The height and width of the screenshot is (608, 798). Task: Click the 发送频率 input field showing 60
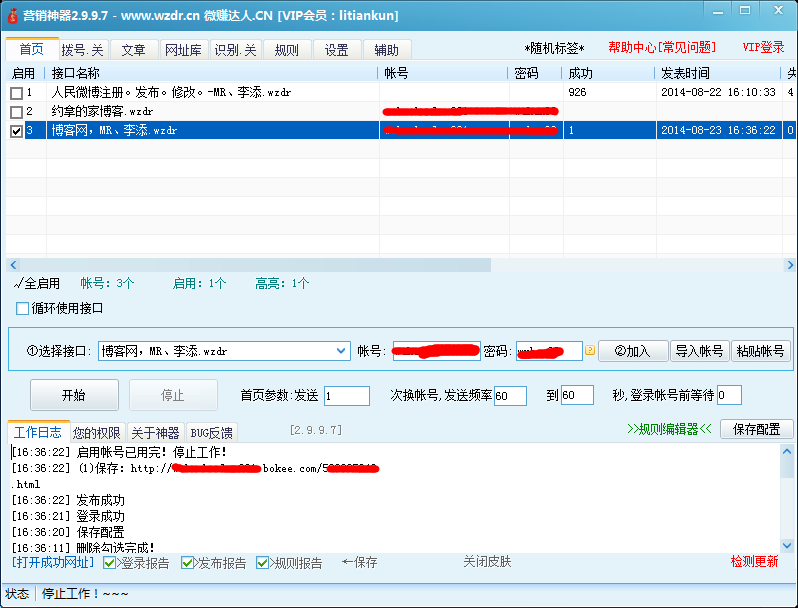point(510,396)
